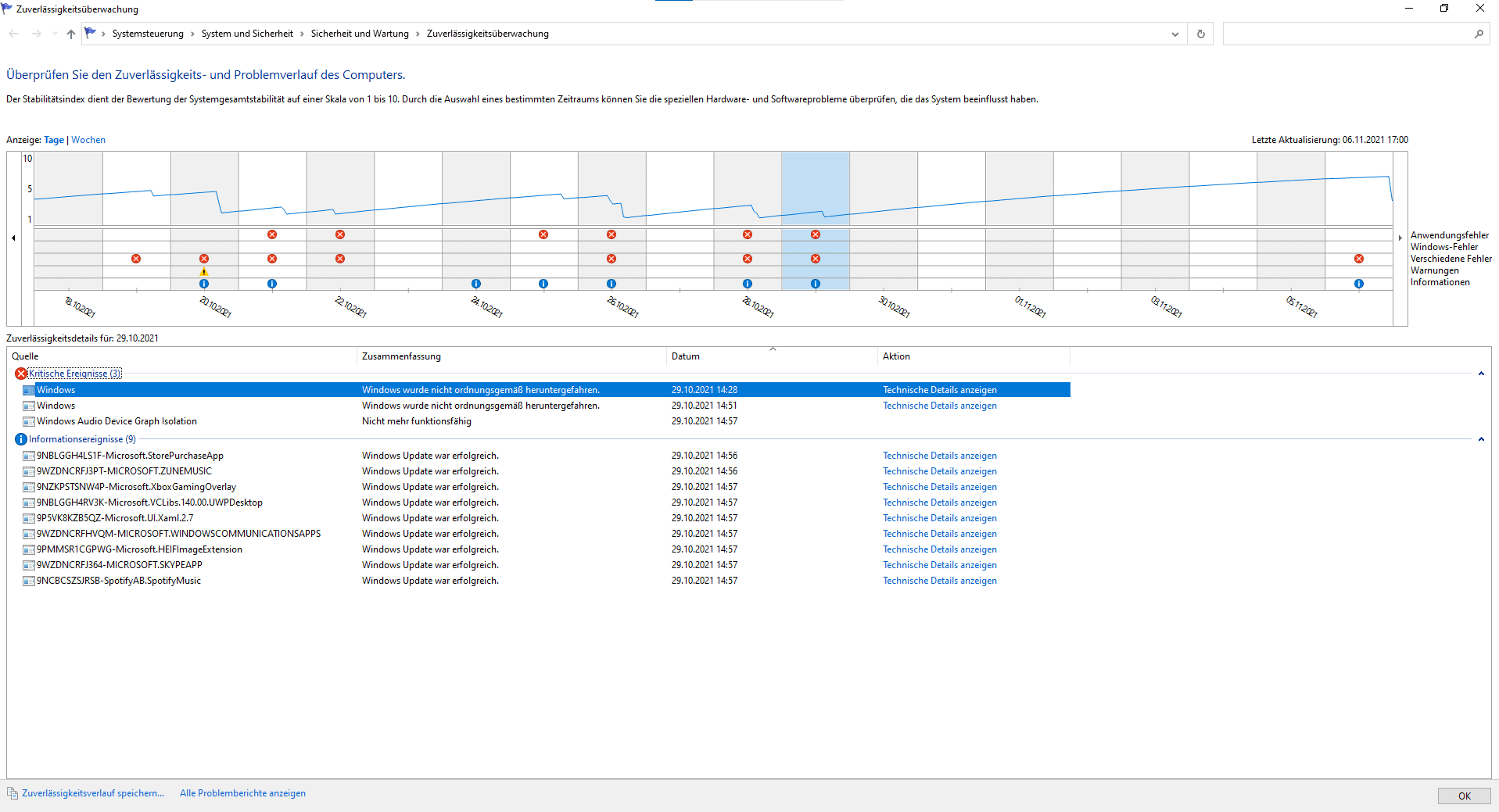
Task: Click Verschiedene Fehler icon on 22.10.2021
Action: (340, 259)
